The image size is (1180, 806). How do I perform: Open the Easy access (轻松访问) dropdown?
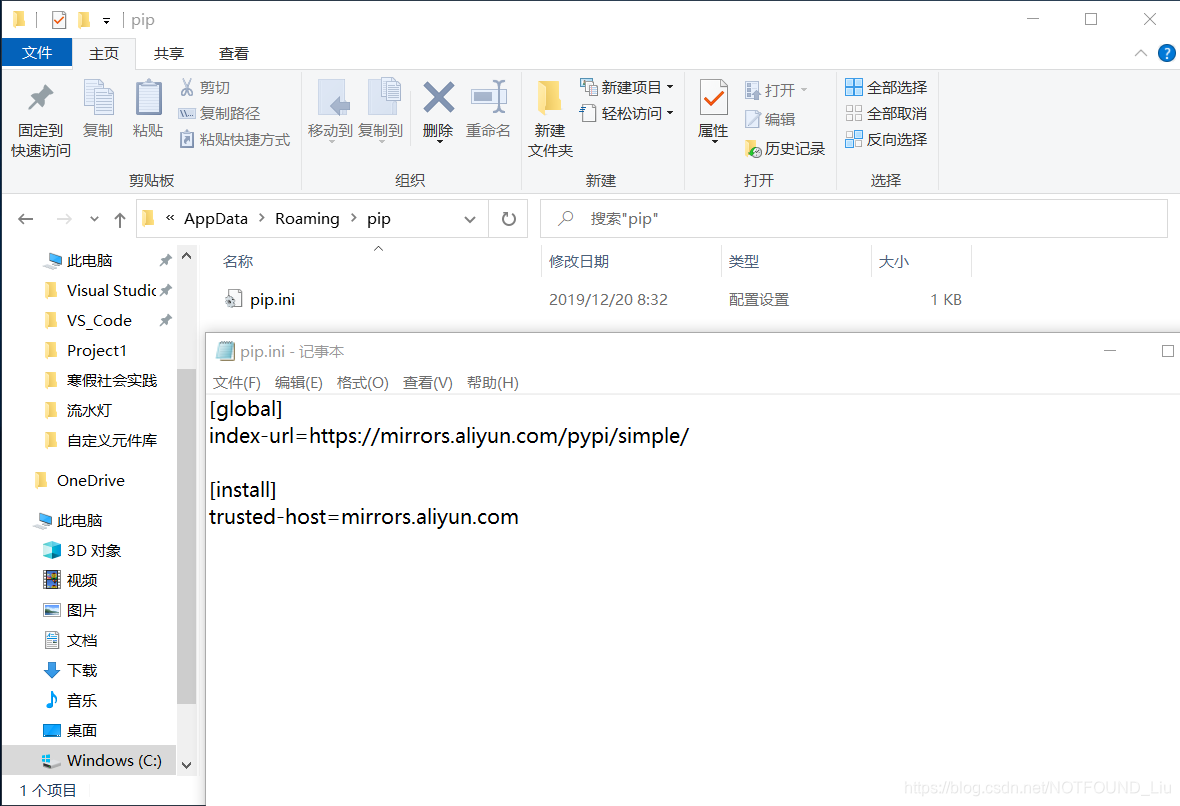(627, 114)
